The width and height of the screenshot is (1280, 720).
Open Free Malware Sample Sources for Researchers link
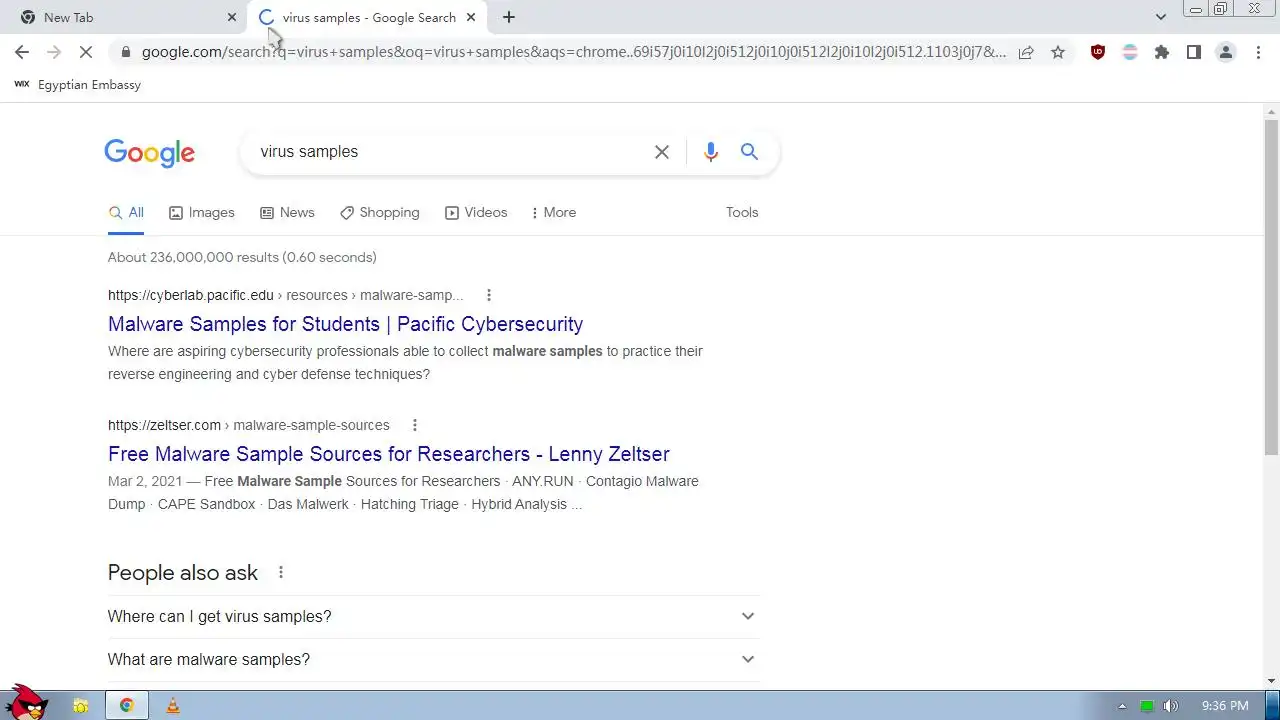[x=389, y=454]
